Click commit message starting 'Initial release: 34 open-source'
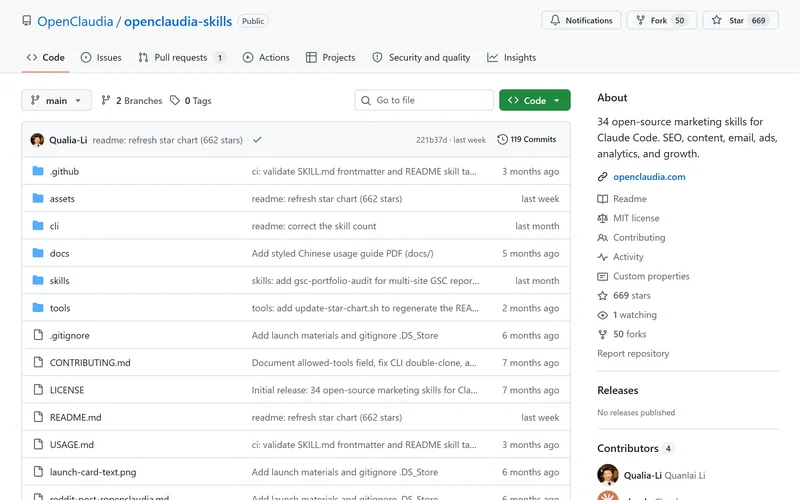Screen dimensions: 800x500 pyautogui.click(x=364, y=390)
